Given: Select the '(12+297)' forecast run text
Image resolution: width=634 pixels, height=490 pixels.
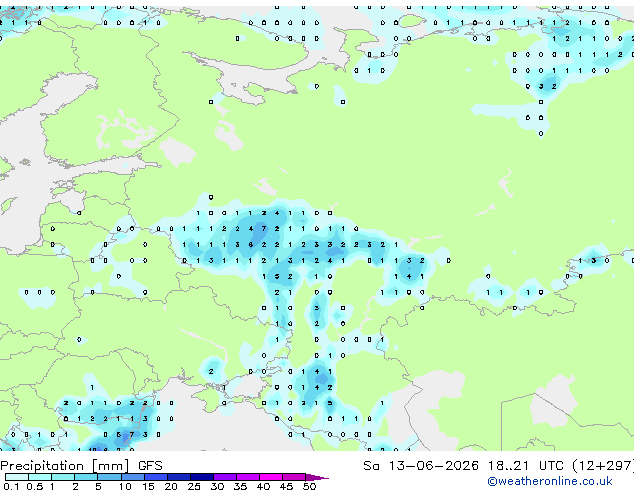Looking at the screenshot, I should point(603,466).
